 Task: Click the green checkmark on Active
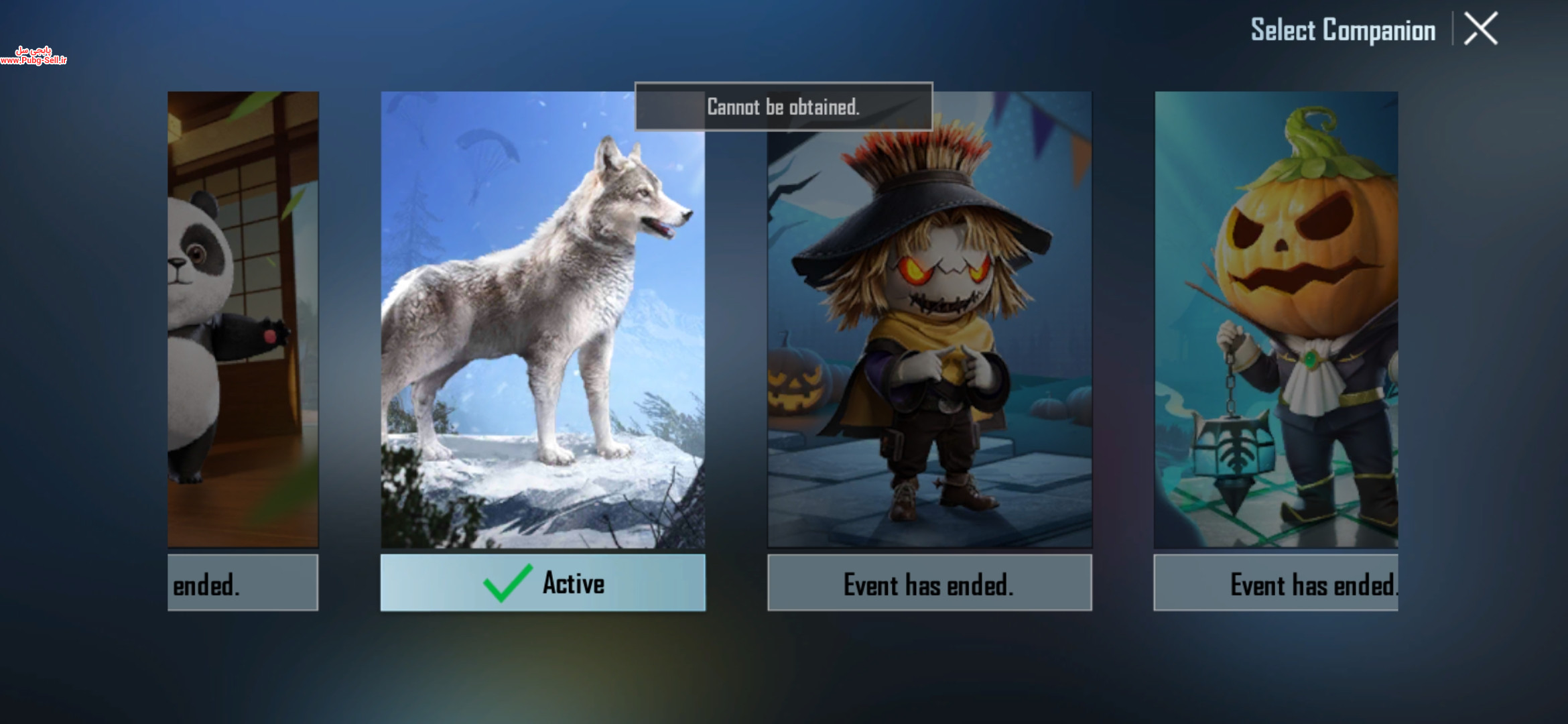pyautogui.click(x=508, y=583)
